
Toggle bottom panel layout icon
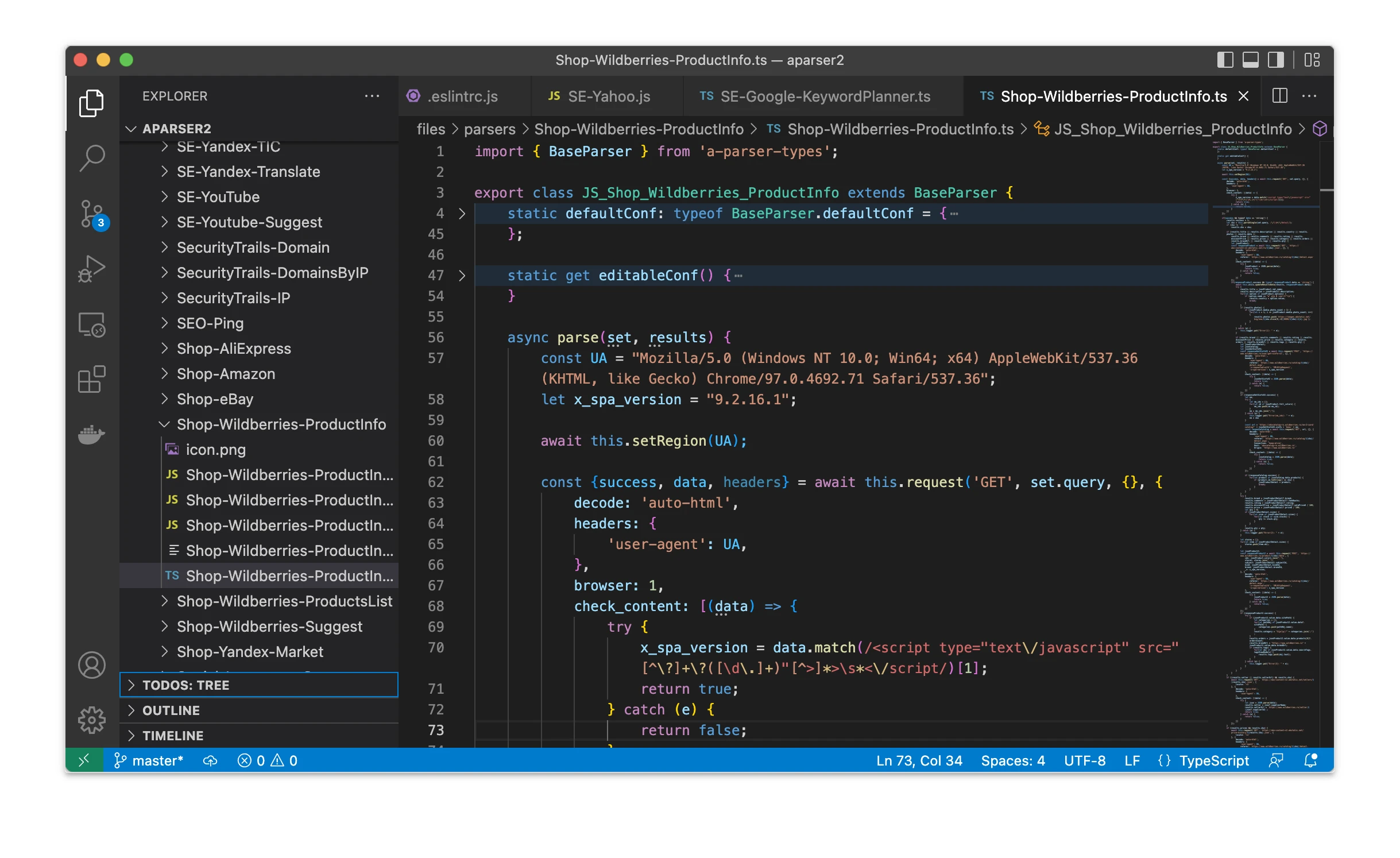pyautogui.click(x=1250, y=60)
